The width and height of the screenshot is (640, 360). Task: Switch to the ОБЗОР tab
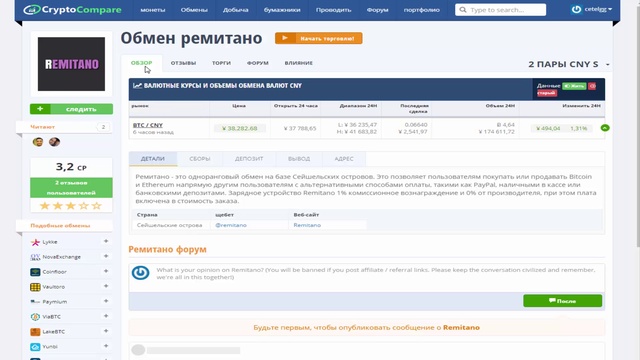tap(142, 63)
